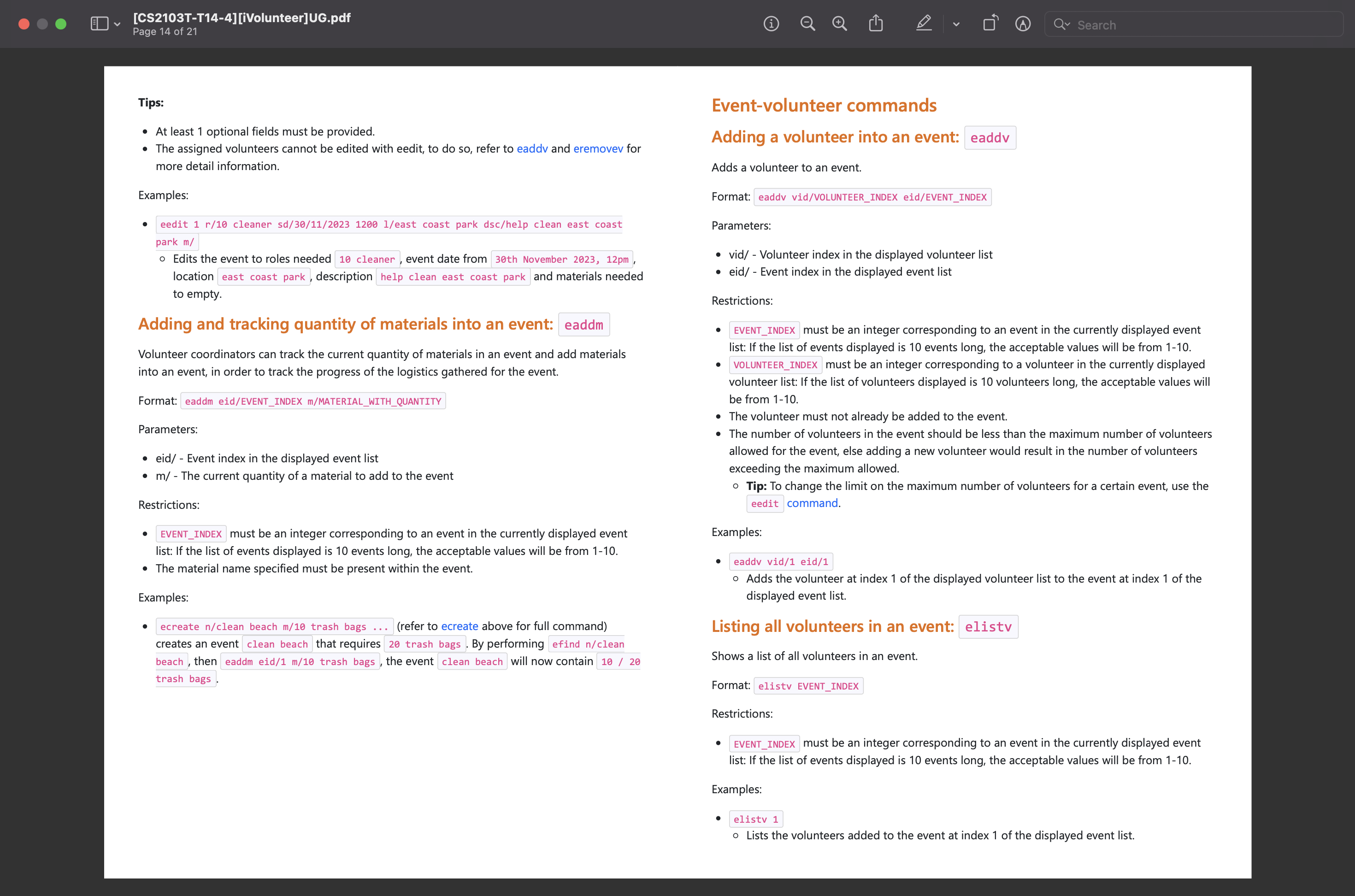Click 'Adding a volunteer into an event:' heading
1355x896 pixels.
pos(835,137)
